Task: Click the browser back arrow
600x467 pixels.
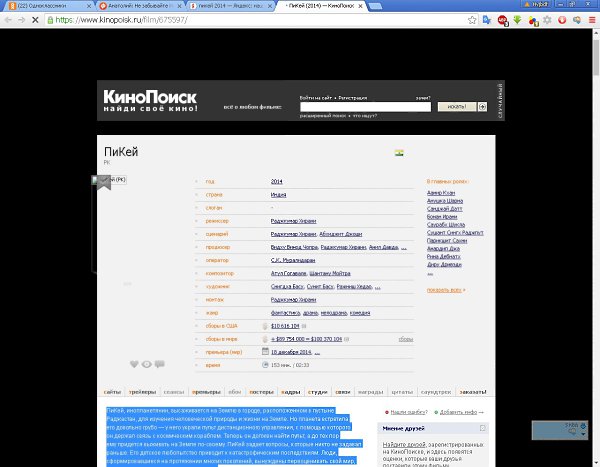Action: pos(9,19)
